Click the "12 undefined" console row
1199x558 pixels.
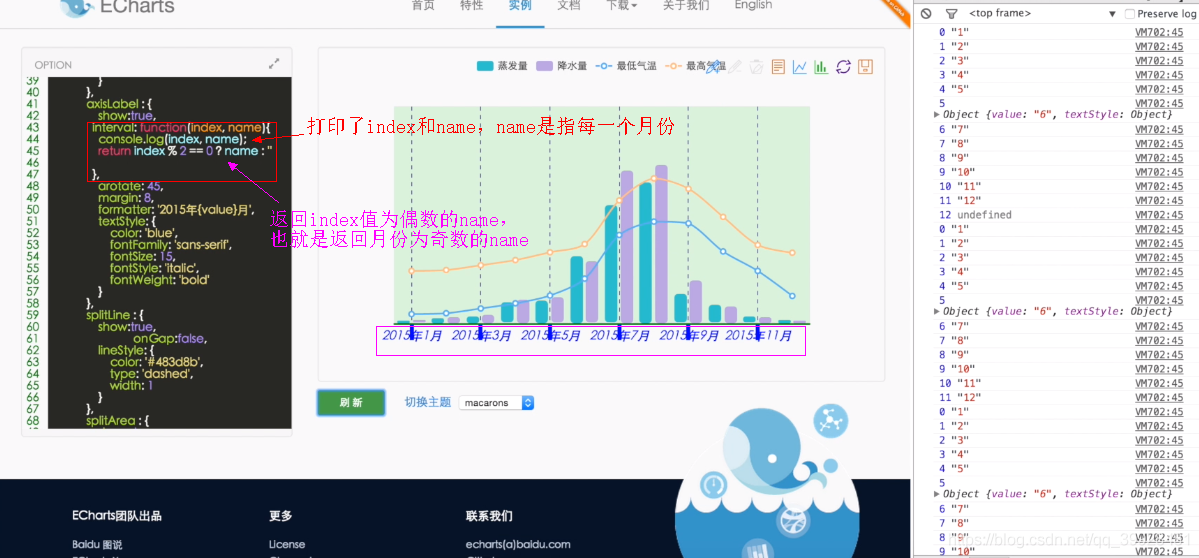click(x=1055, y=215)
